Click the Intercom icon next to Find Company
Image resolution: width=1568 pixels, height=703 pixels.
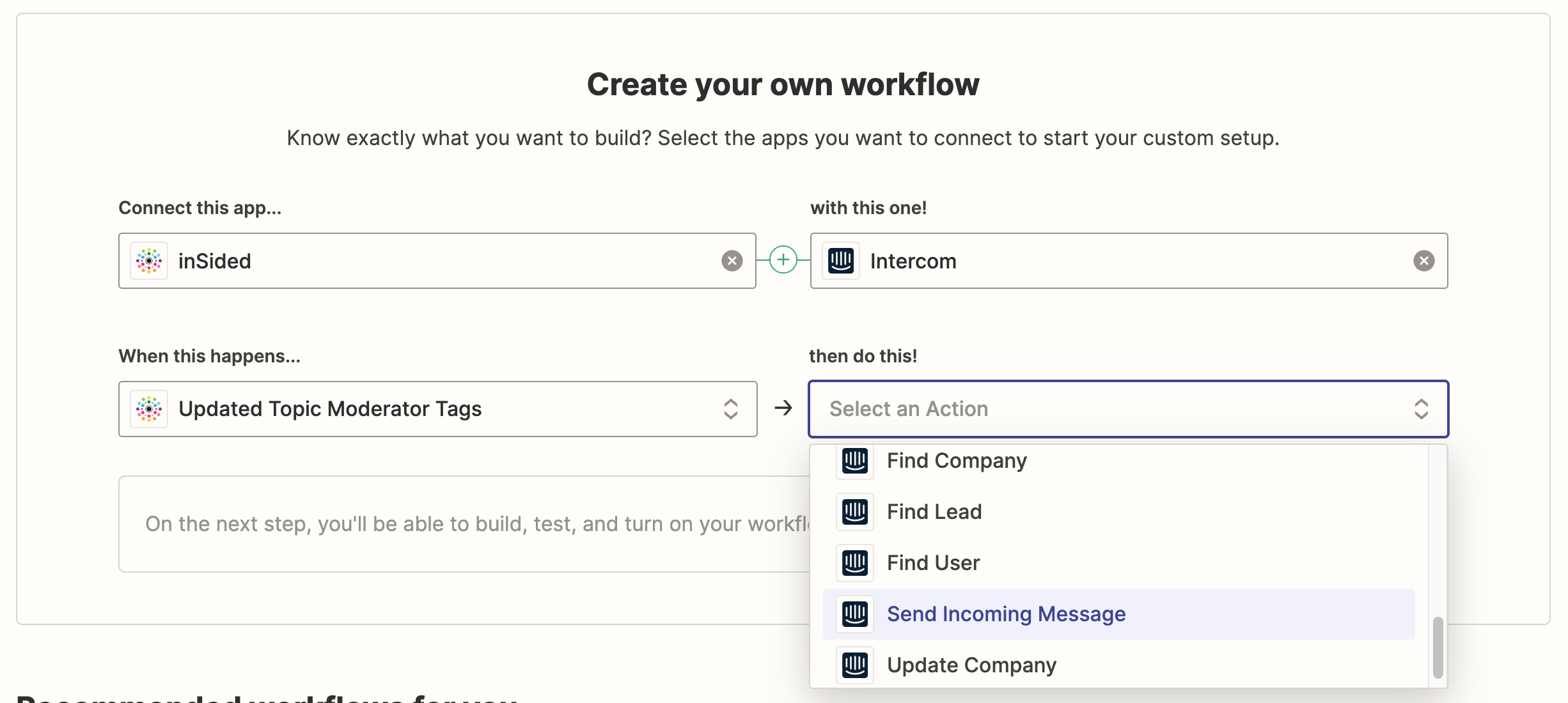coord(855,461)
